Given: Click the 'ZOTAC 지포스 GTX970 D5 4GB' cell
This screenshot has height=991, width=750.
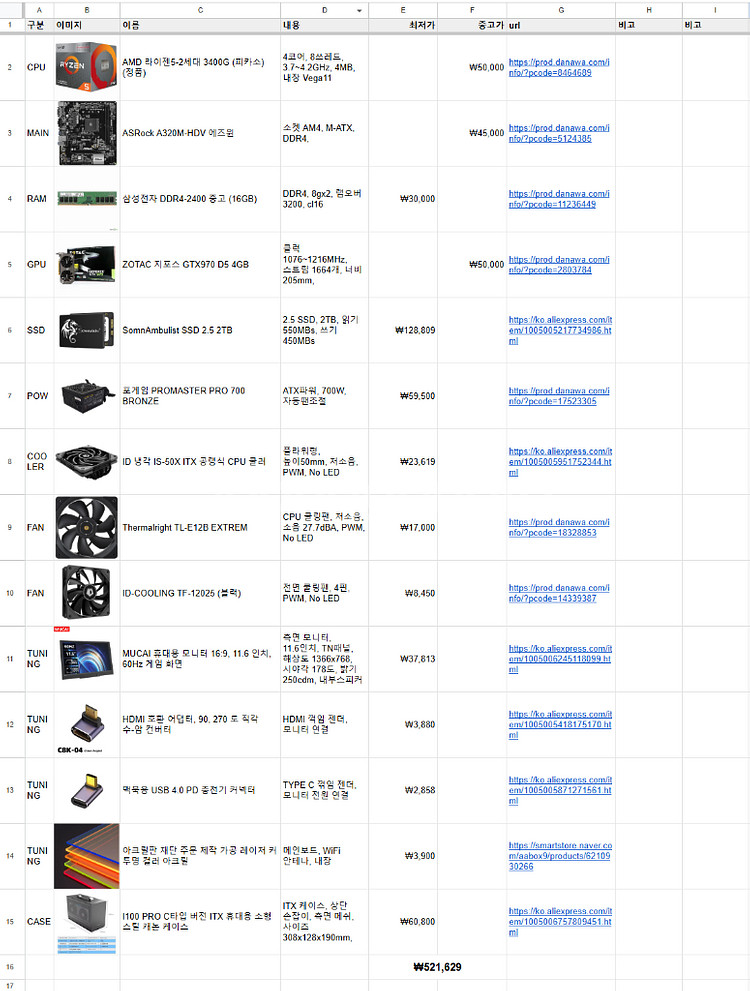Looking at the screenshot, I should [200, 264].
